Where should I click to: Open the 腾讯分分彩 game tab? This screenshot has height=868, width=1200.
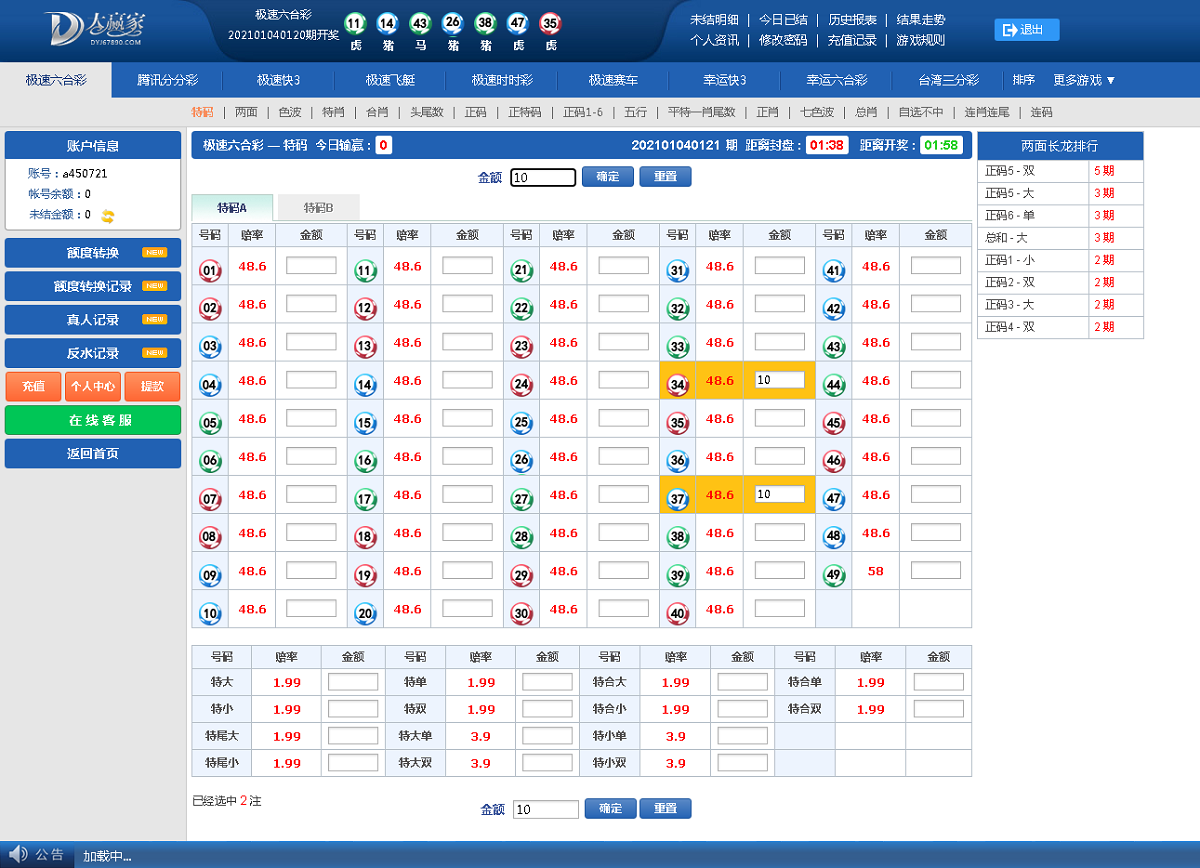coord(167,80)
